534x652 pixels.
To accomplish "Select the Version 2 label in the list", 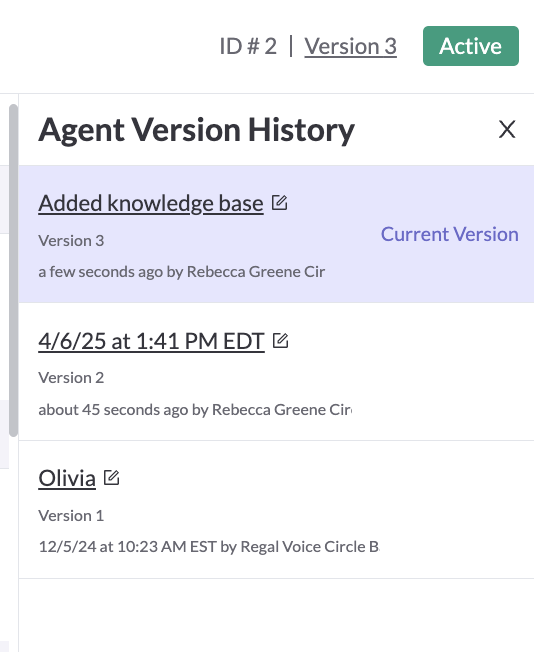I will pos(71,378).
